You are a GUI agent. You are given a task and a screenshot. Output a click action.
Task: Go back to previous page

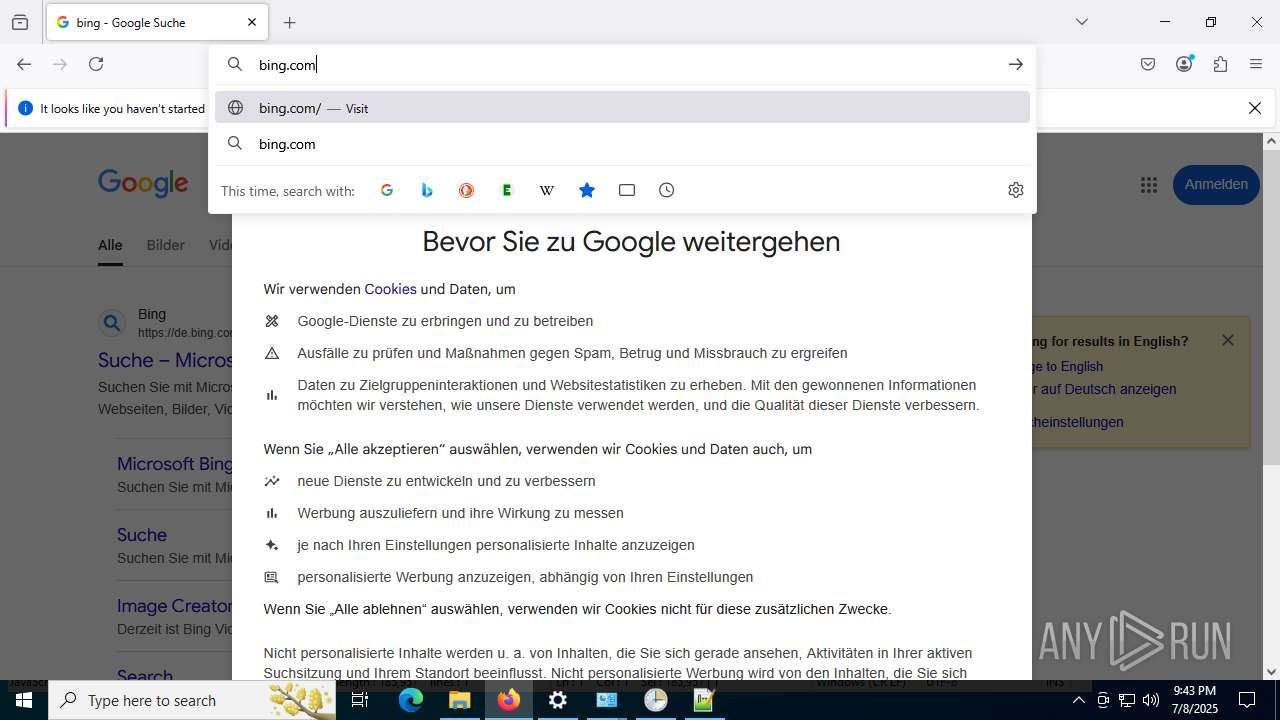click(24, 64)
